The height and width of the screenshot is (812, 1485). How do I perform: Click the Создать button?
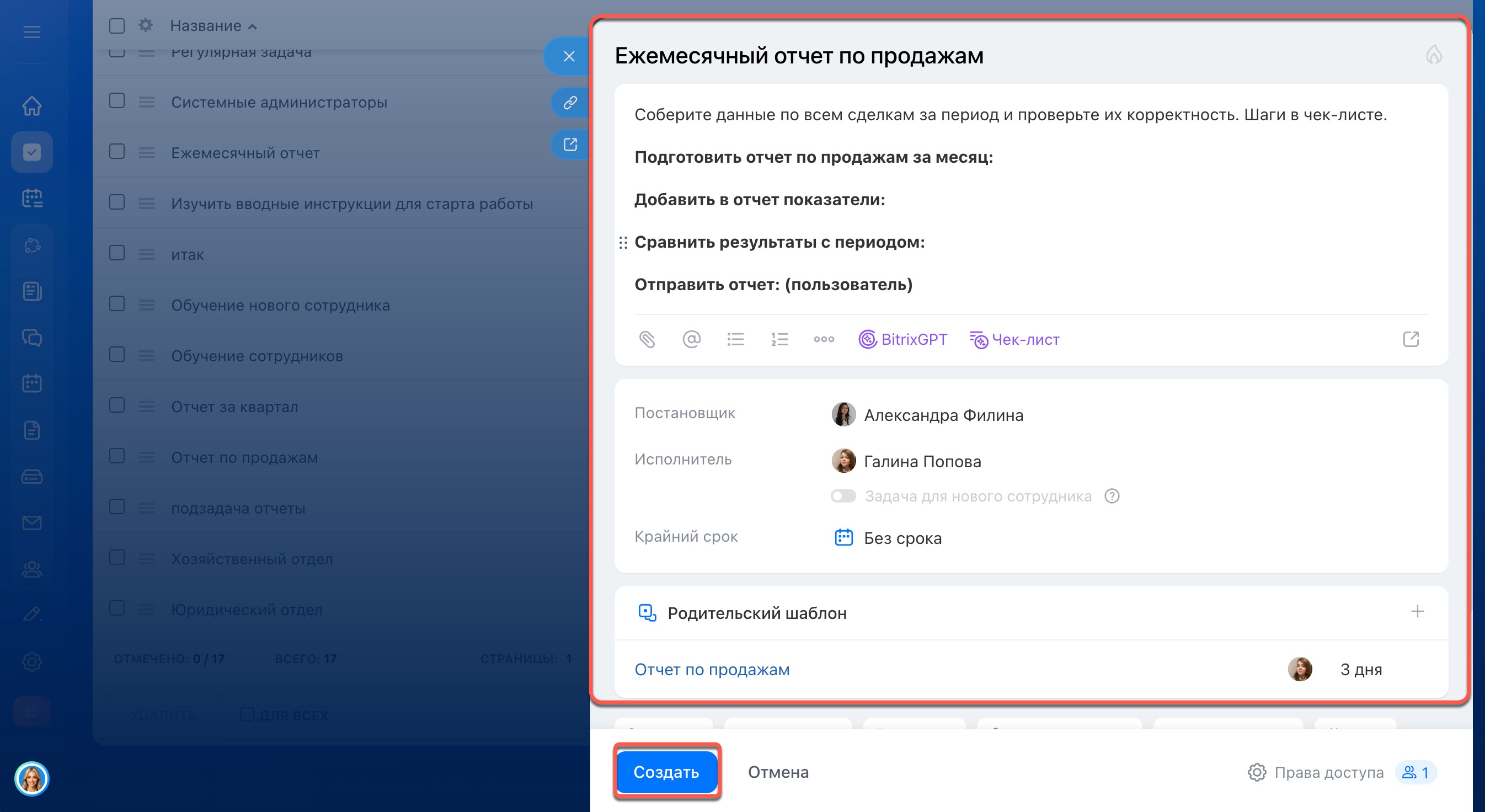point(666,772)
